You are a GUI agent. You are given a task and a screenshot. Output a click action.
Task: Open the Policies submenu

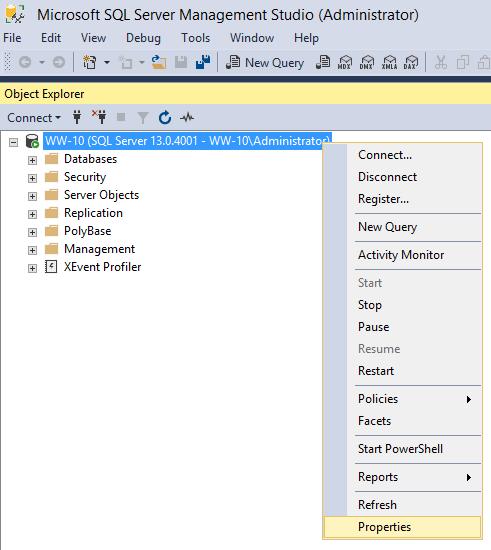[402, 399]
